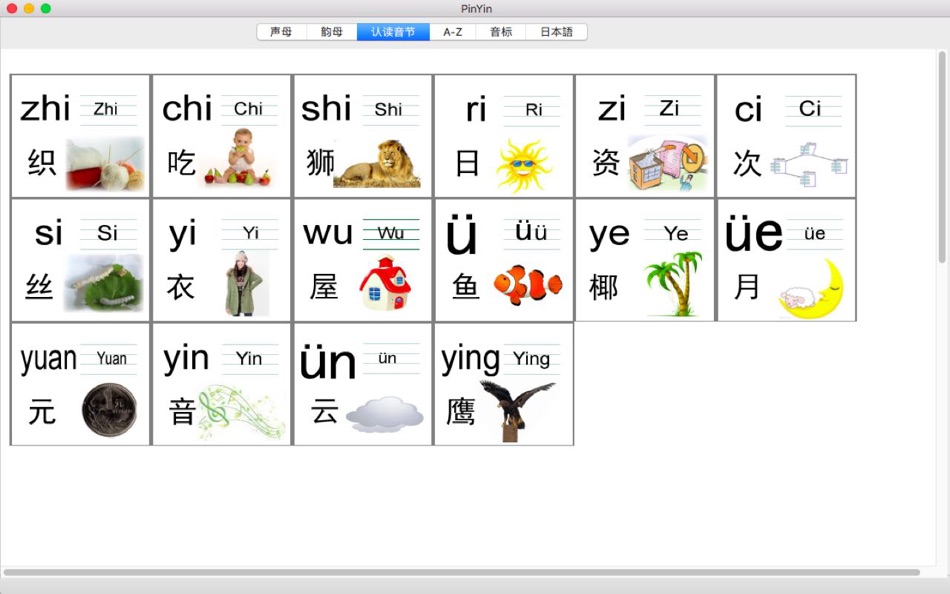This screenshot has height=594, width=950.
Task: Click the red house picture on wu card
Action: pos(385,283)
